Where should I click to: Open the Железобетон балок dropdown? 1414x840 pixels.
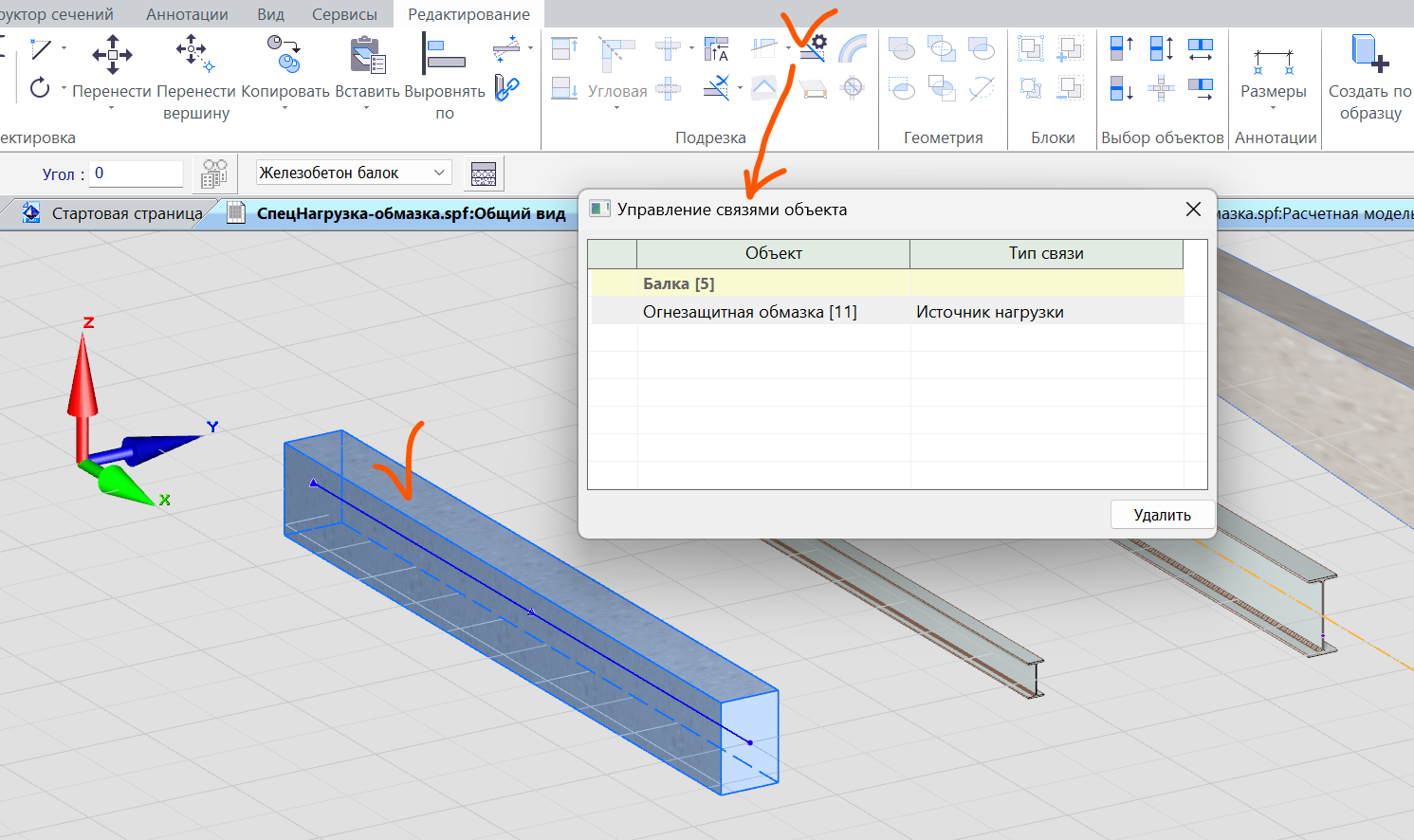[353, 173]
